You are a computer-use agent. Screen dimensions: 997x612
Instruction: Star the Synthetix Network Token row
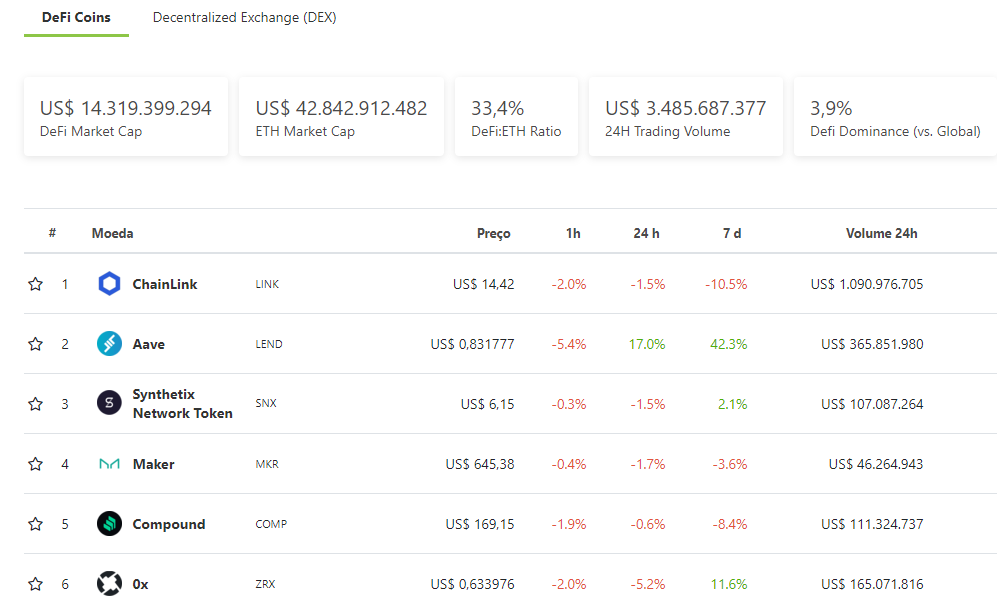(x=36, y=403)
